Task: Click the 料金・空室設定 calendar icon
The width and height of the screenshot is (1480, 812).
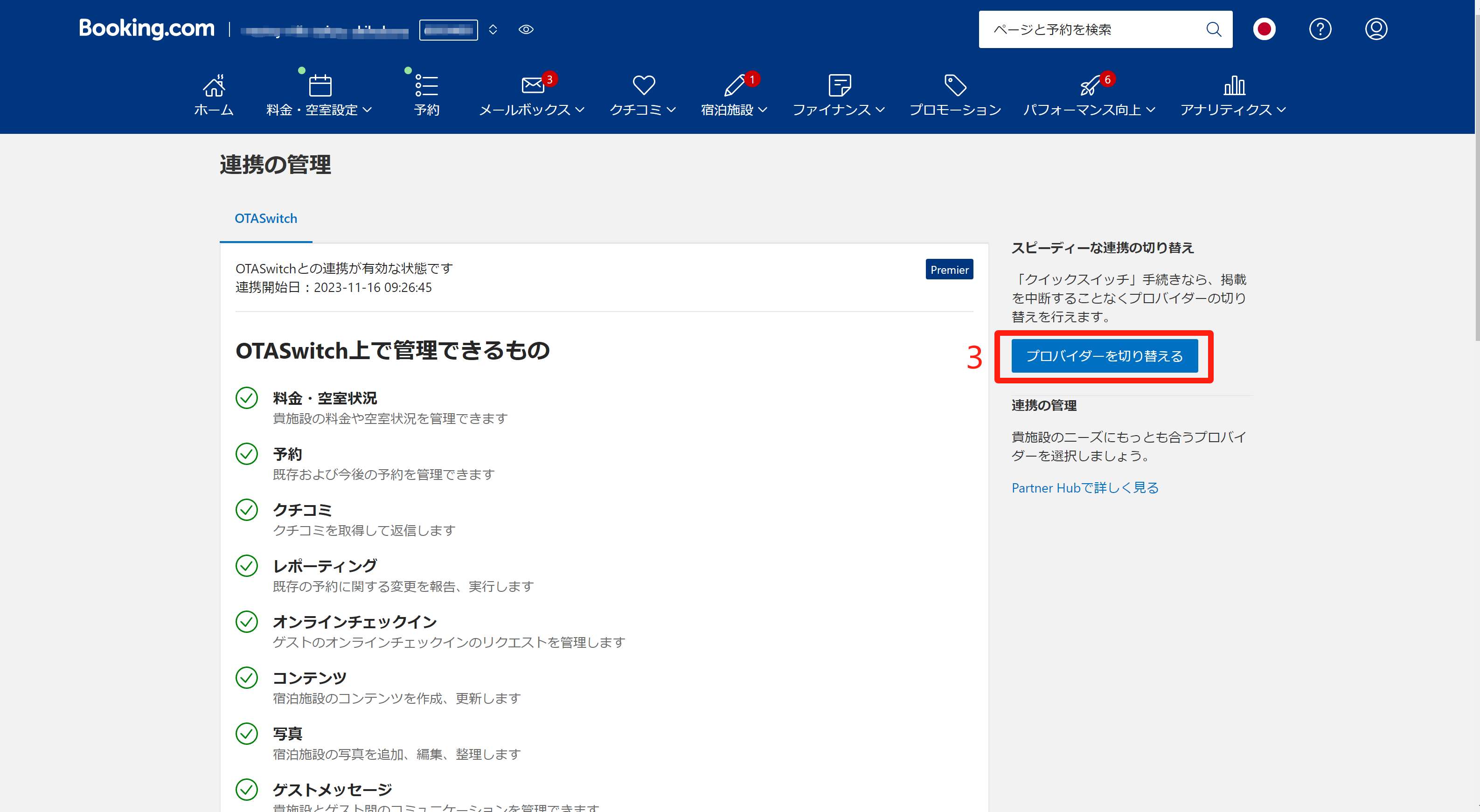Action: point(320,86)
